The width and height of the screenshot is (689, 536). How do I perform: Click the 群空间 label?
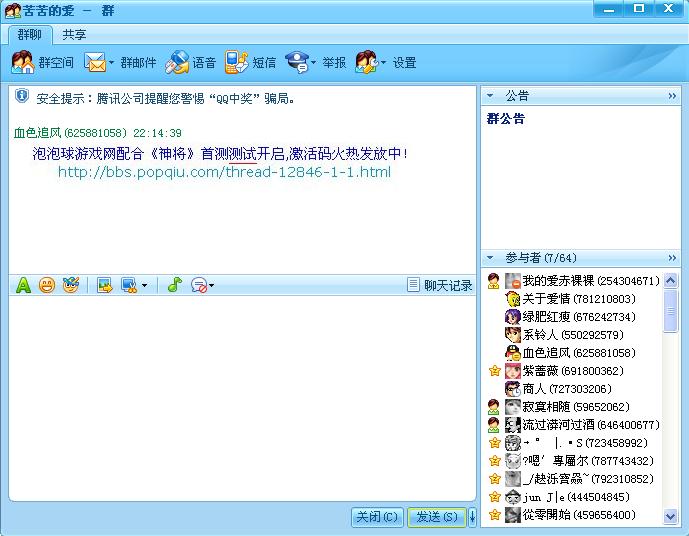click(x=56, y=63)
